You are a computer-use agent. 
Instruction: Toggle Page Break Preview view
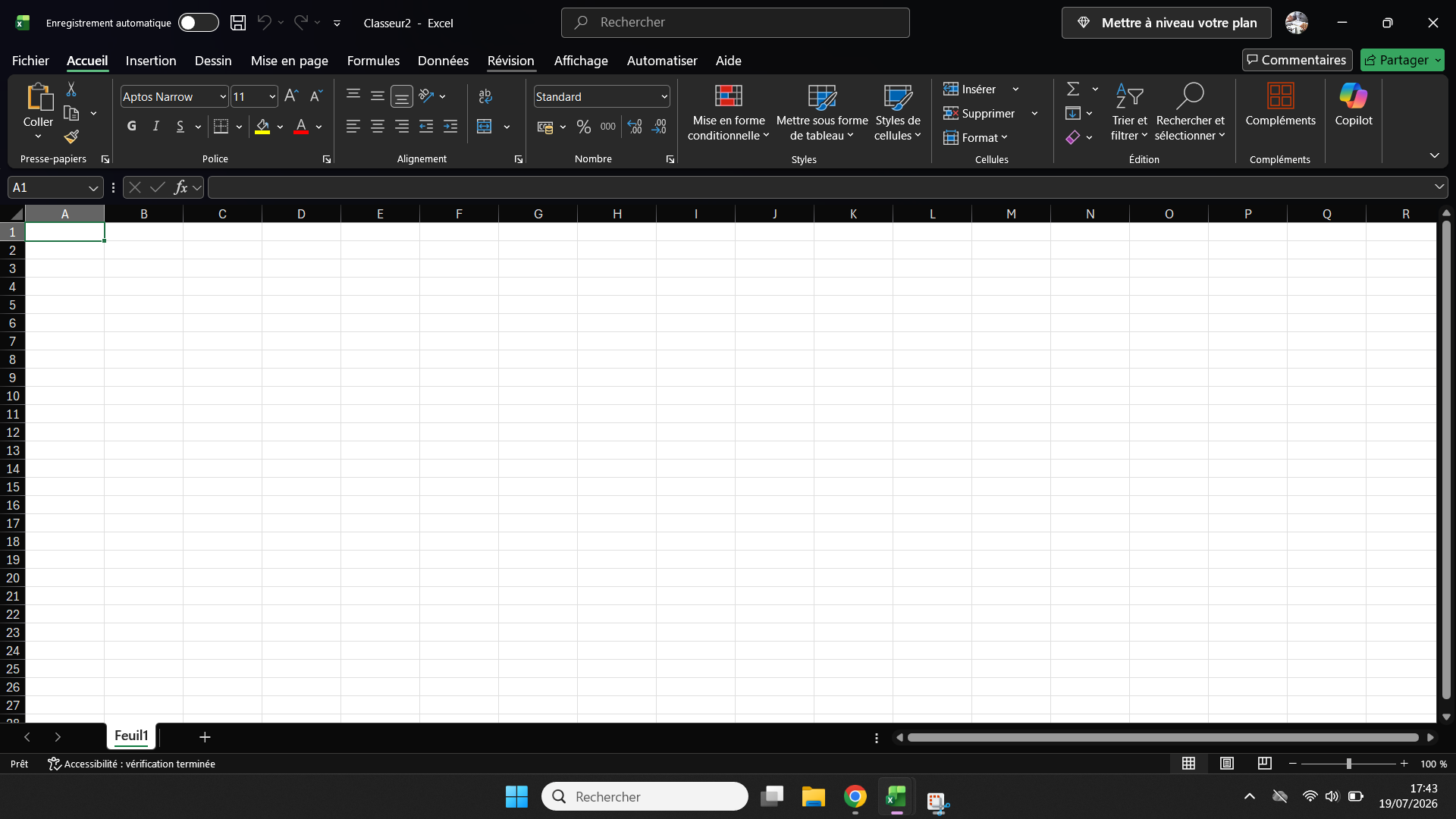click(1264, 764)
